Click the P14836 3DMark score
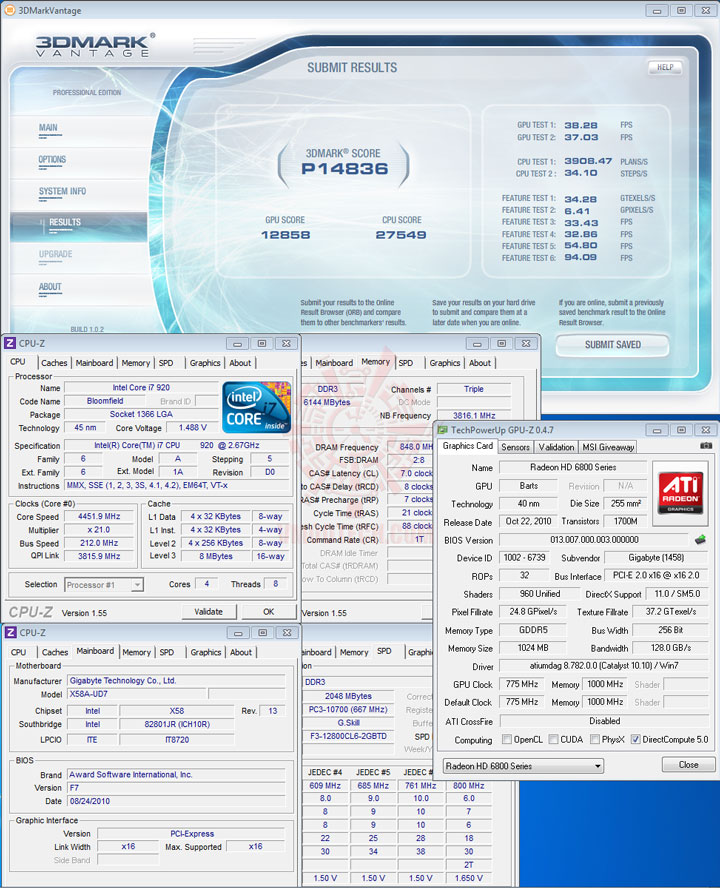 pos(344,169)
